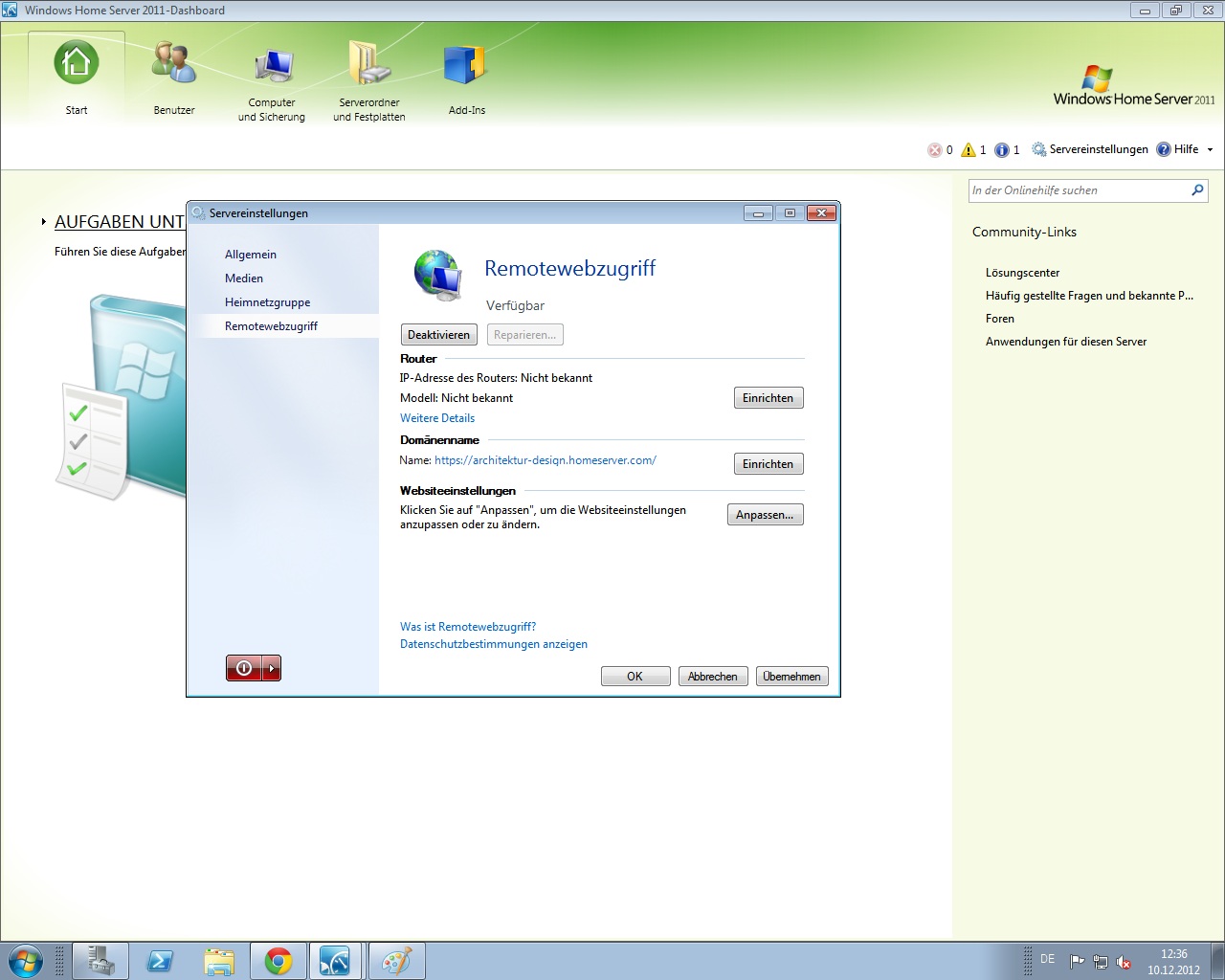Collapse the AUFGABEN section triangle
The image size is (1225, 980).
pyautogui.click(x=44, y=222)
